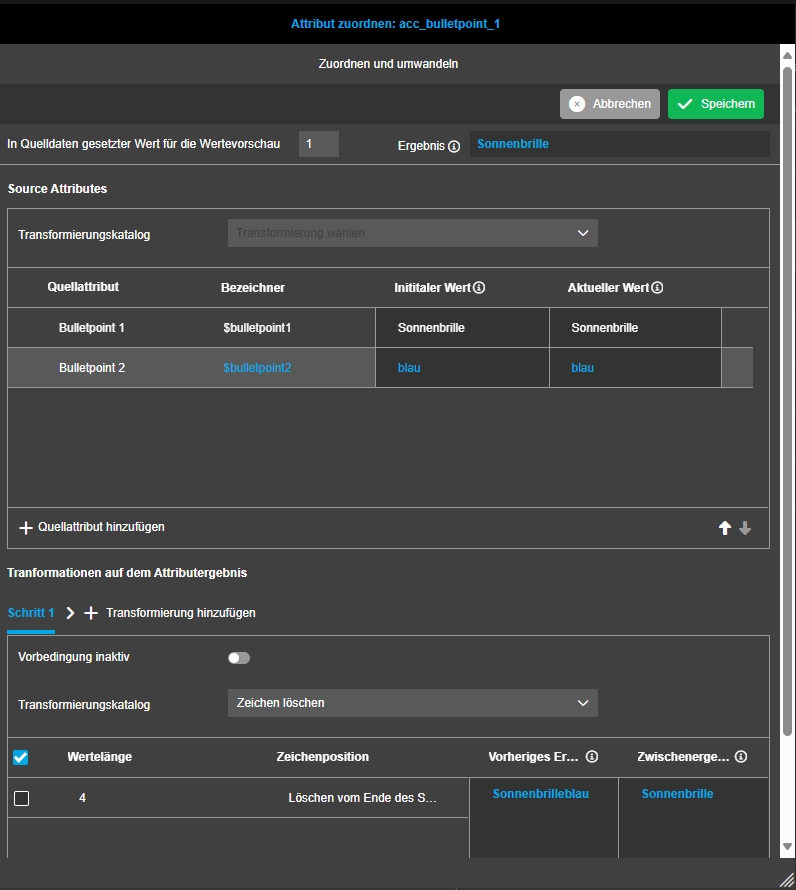Check the checkbox for the Wertelänge 4 row
Screen dimensions: 796x890
pos(21,798)
